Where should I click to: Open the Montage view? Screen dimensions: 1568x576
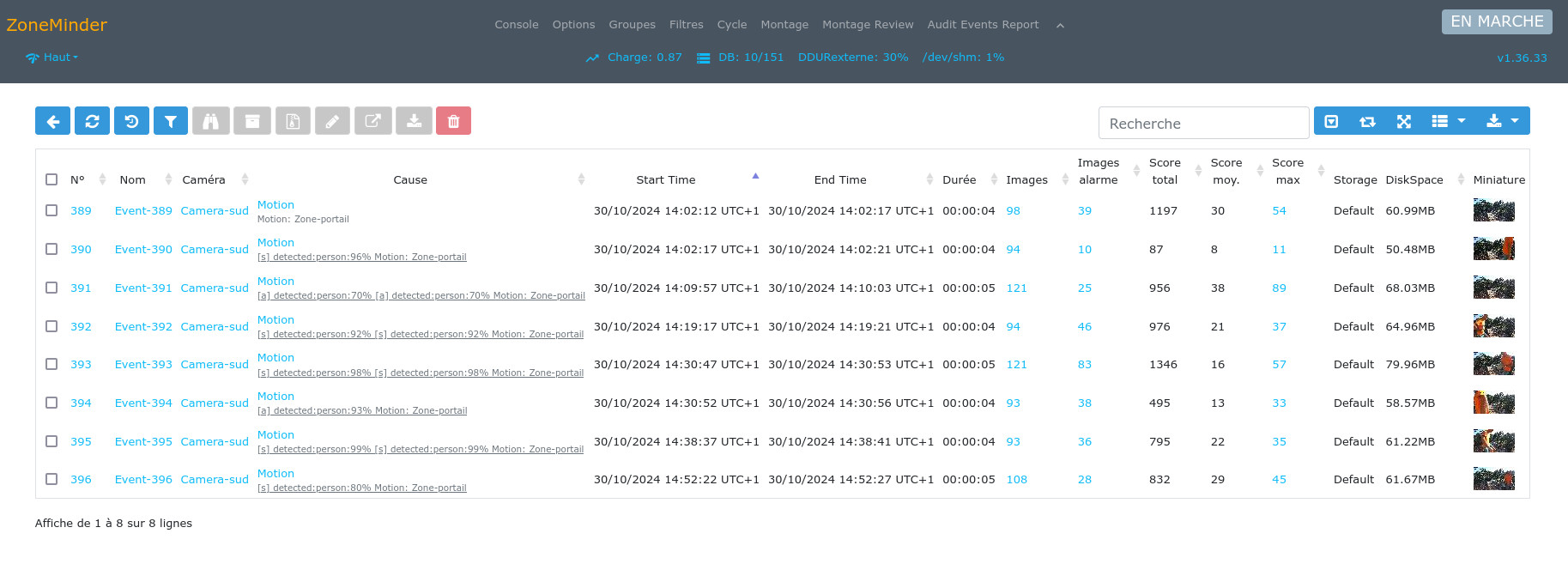784,25
